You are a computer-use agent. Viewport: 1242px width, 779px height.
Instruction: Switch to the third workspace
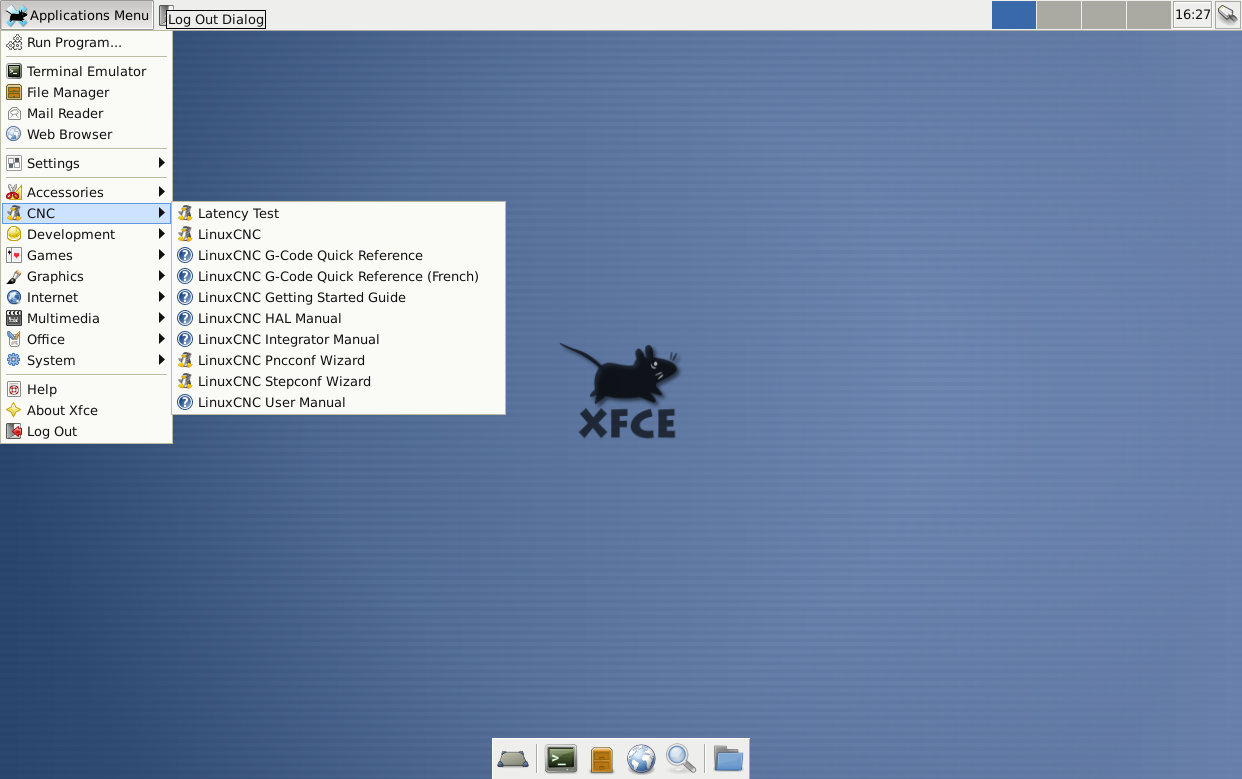click(x=1104, y=15)
